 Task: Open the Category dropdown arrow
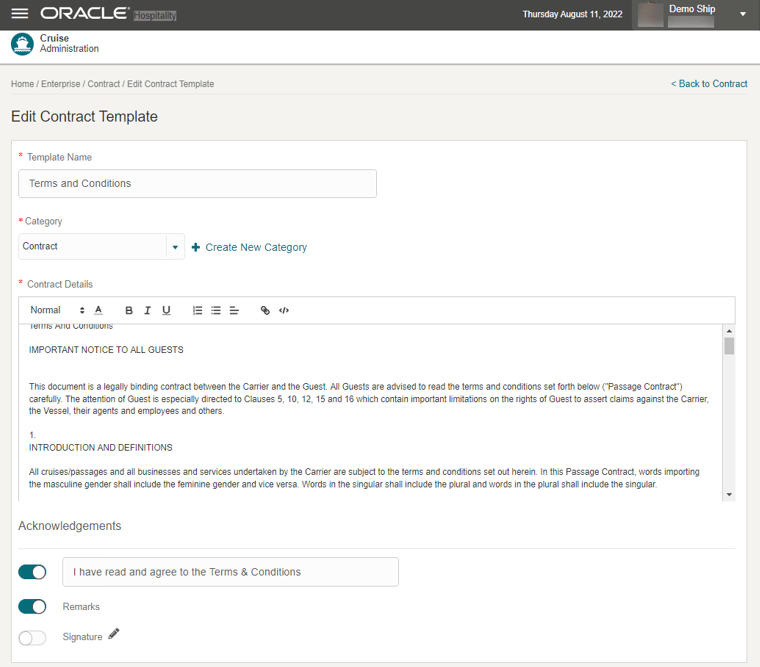175,247
